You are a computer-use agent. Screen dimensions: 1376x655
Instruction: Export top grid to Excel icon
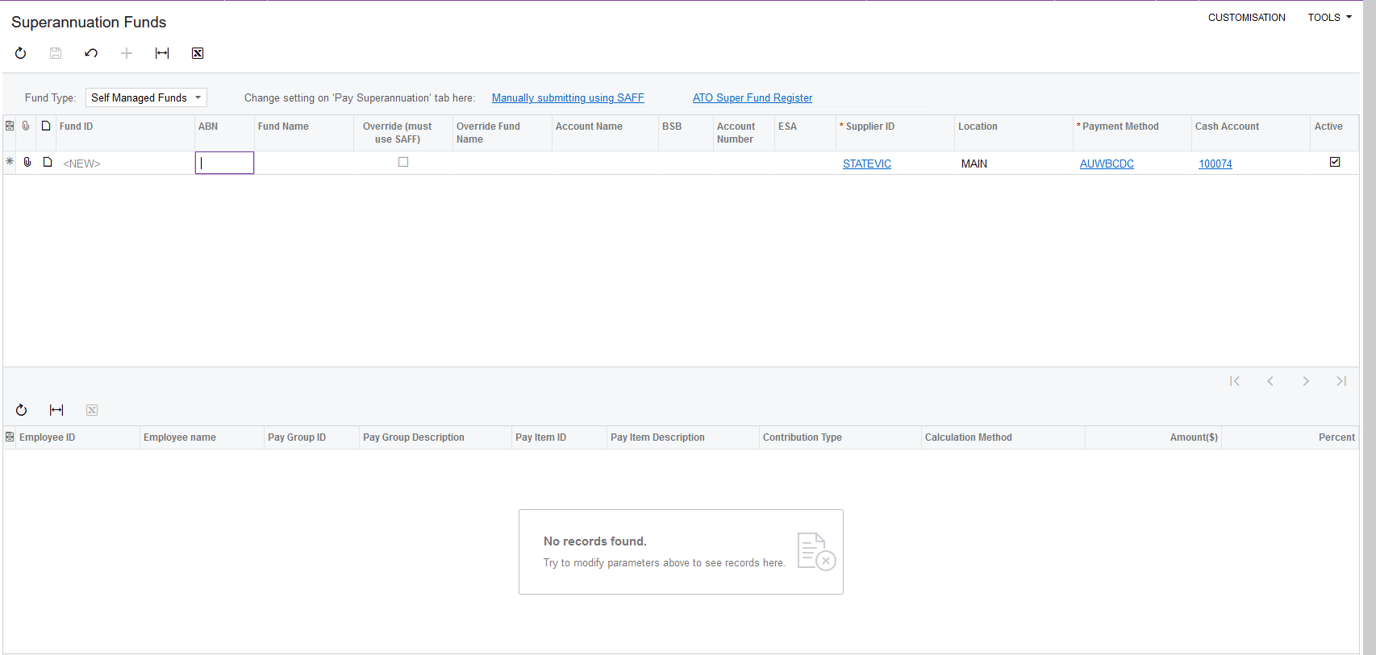tap(197, 53)
